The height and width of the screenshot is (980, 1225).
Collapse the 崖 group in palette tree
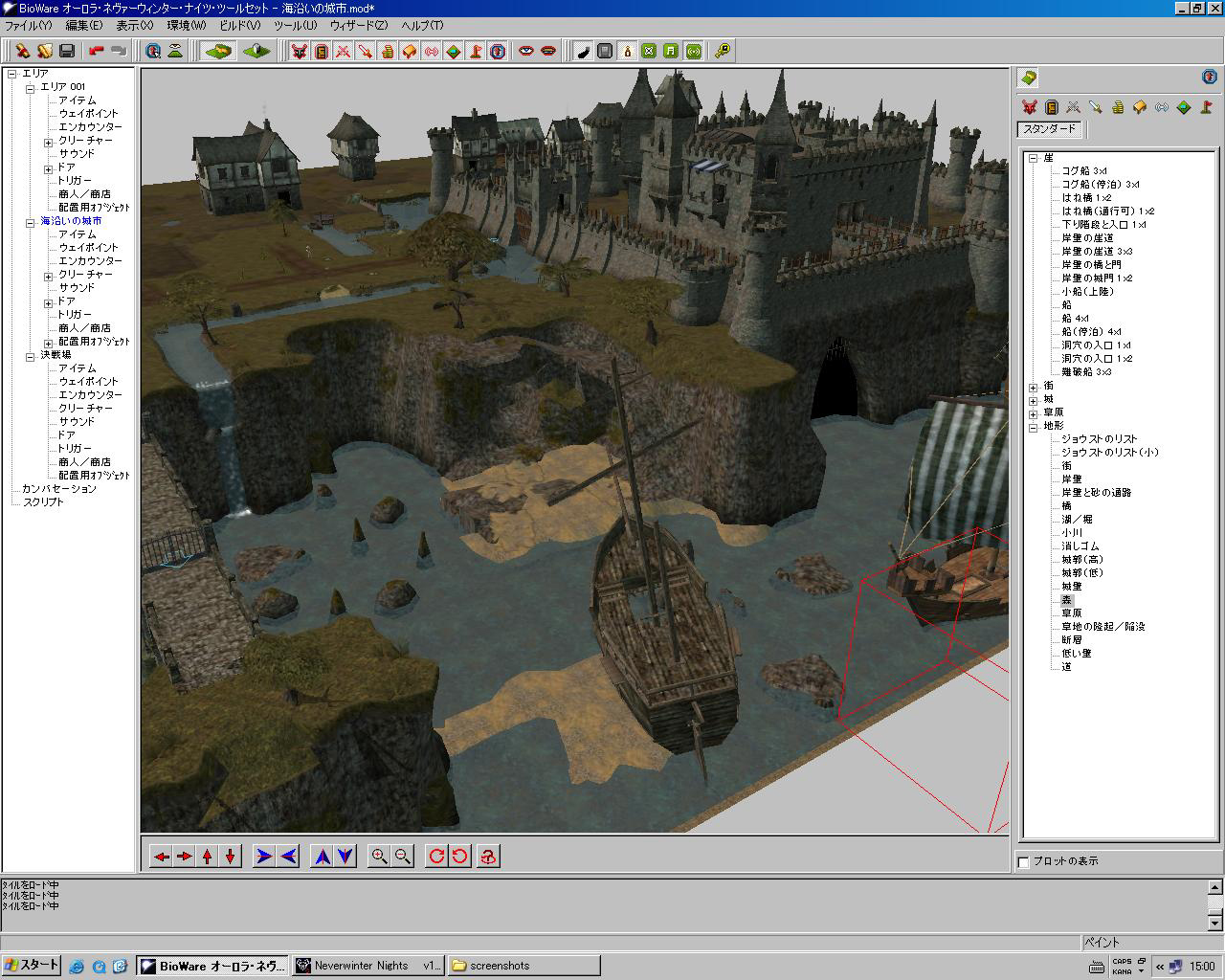(x=1034, y=158)
